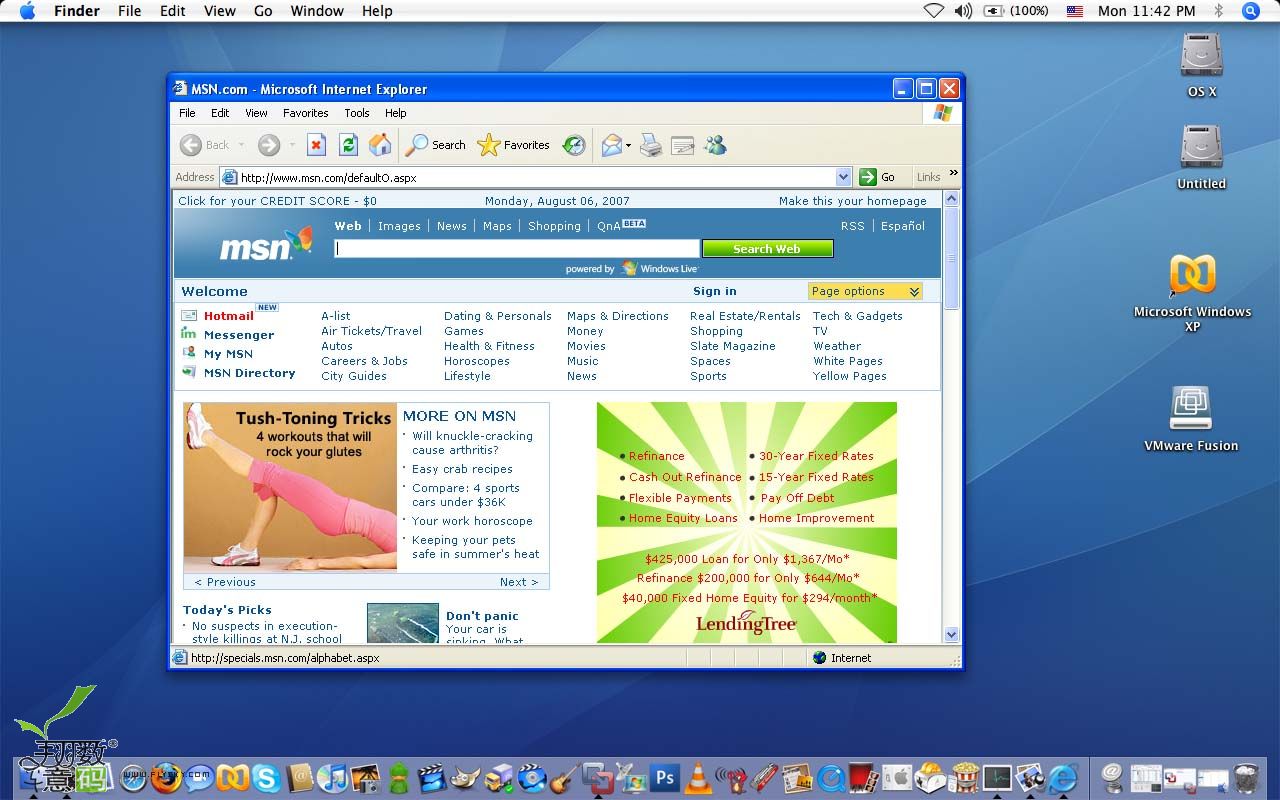The height and width of the screenshot is (800, 1280).
Task: Open Address Book from the Dock
Action: tap(299, 777)
